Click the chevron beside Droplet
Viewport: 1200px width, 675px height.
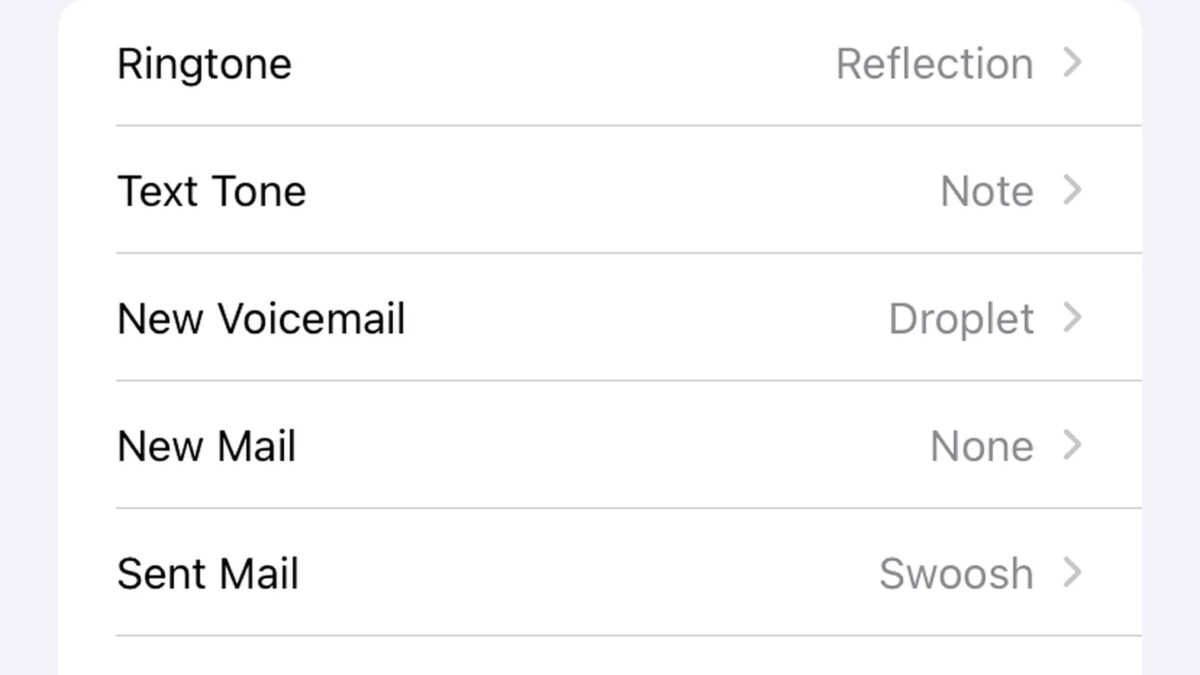(x=1072, y=318)
